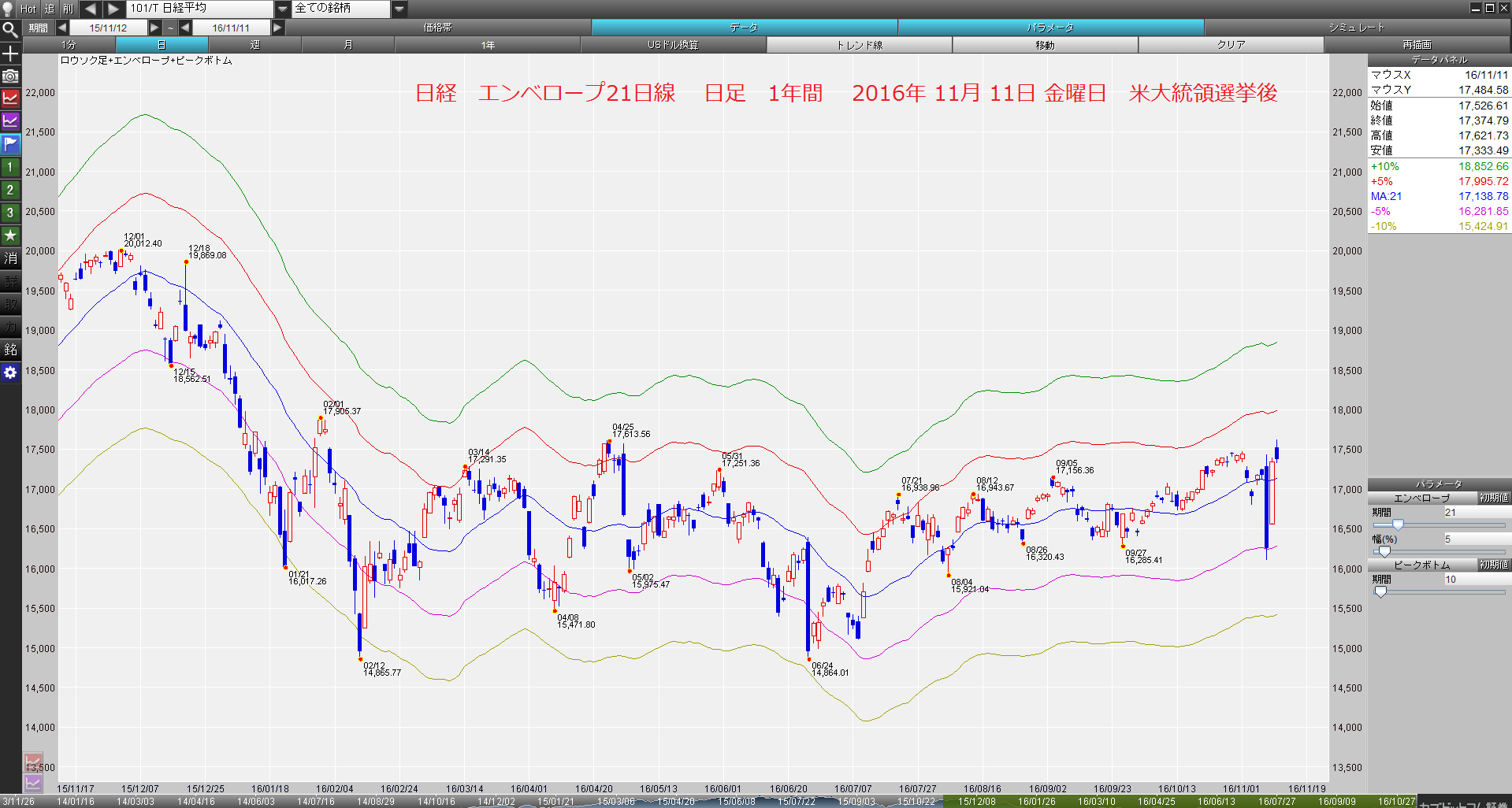Go to the next stock symbol arrow
This screenshot has height=808, width=1512.
click(113, 9)
